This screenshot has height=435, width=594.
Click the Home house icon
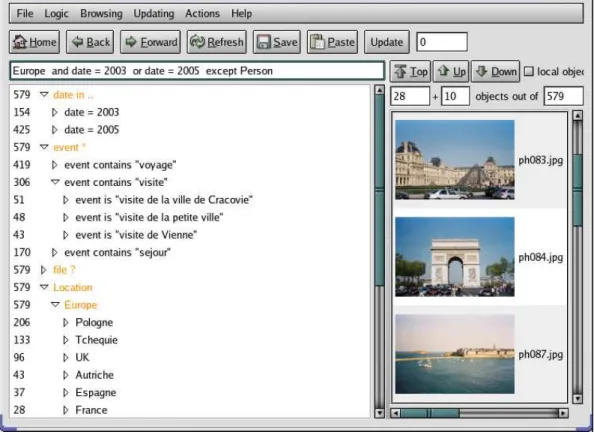20,42
